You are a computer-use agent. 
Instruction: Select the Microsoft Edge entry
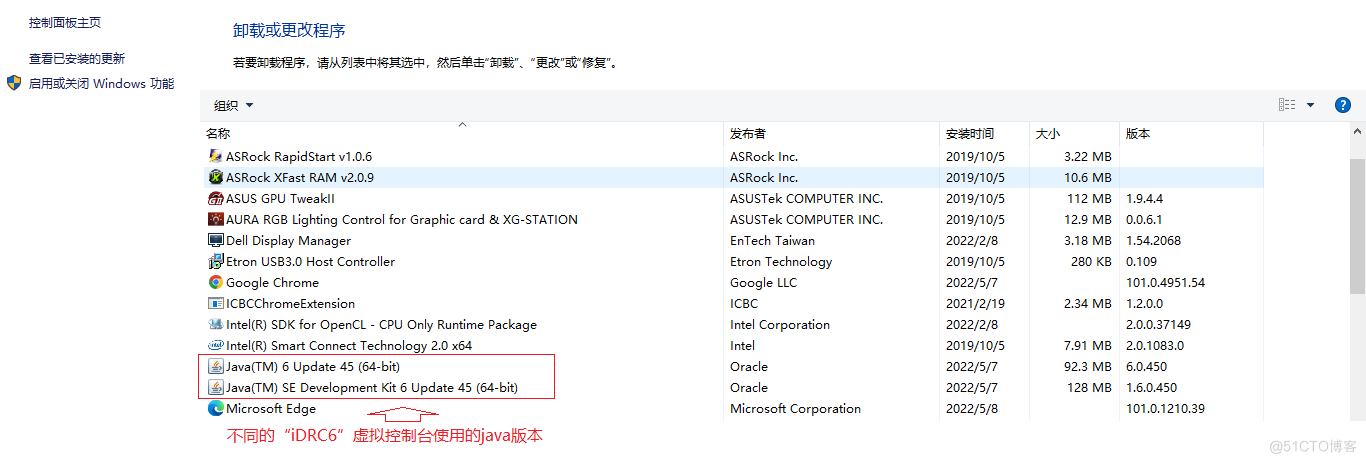[733, 408]
